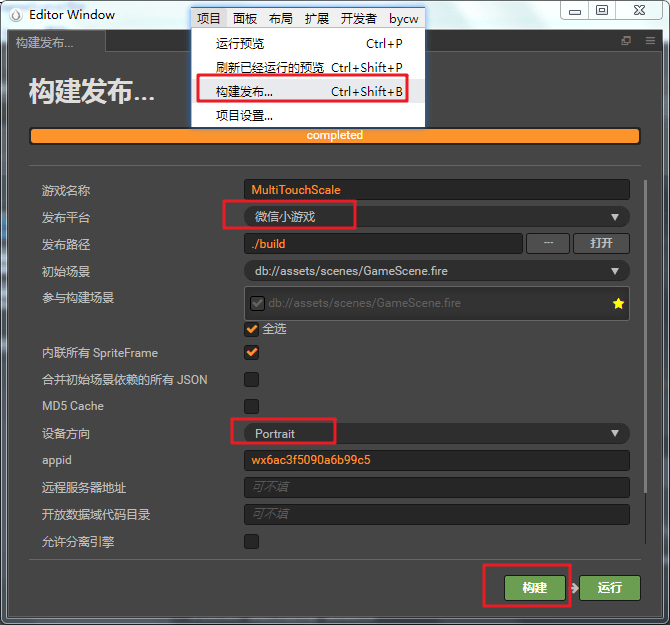
Task: Click the Cocos Creator logo in title bar
Action: (15, 14)
